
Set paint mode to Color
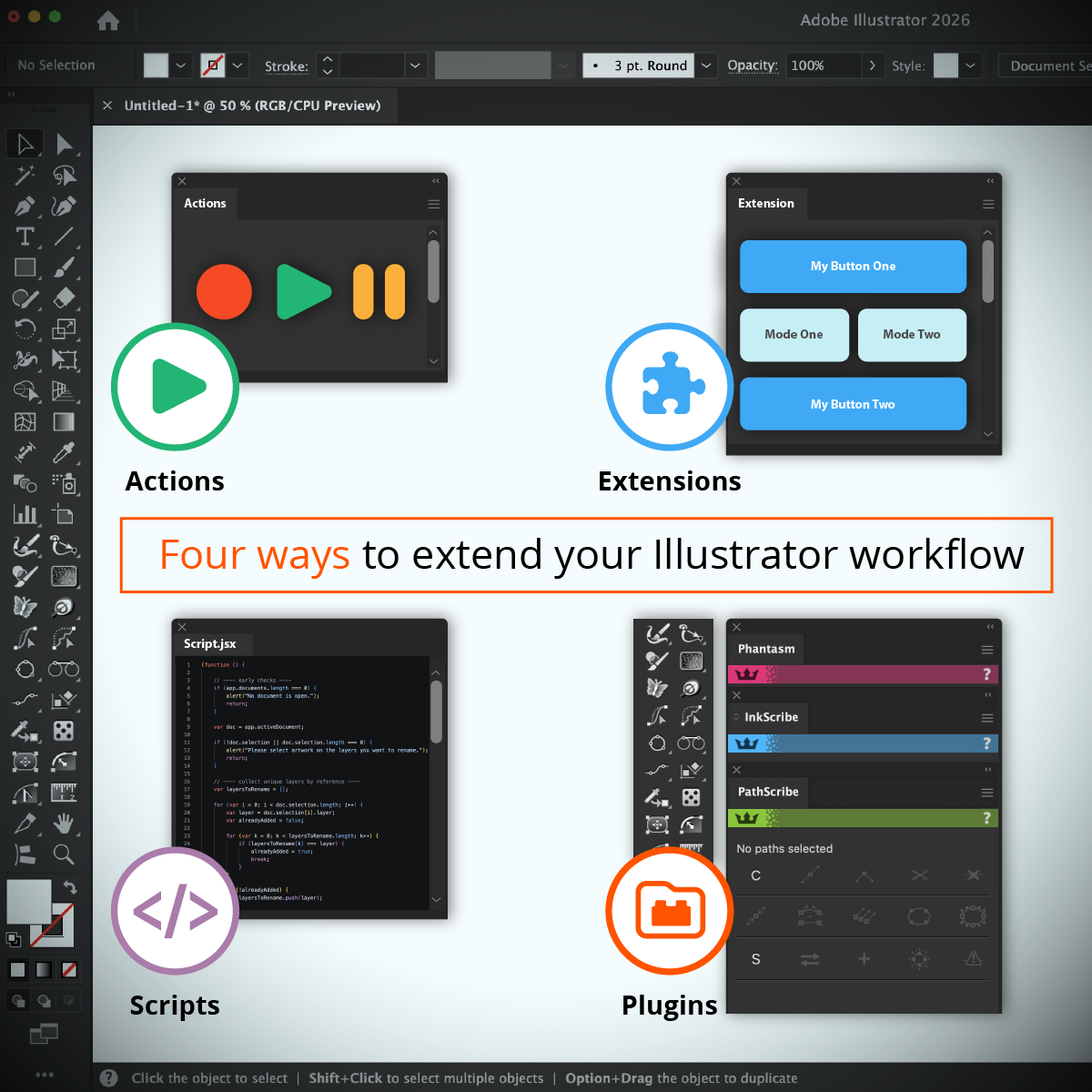(x=18, y=970)
